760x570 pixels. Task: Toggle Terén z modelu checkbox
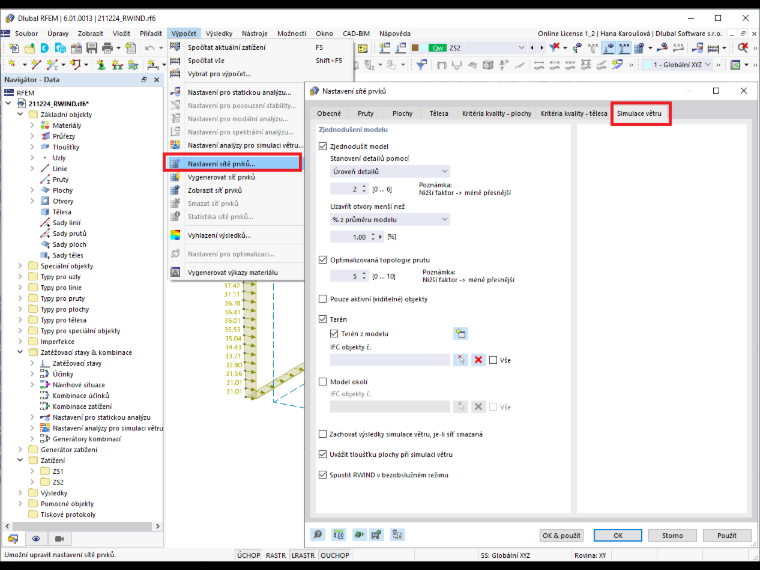click(334, 333)
